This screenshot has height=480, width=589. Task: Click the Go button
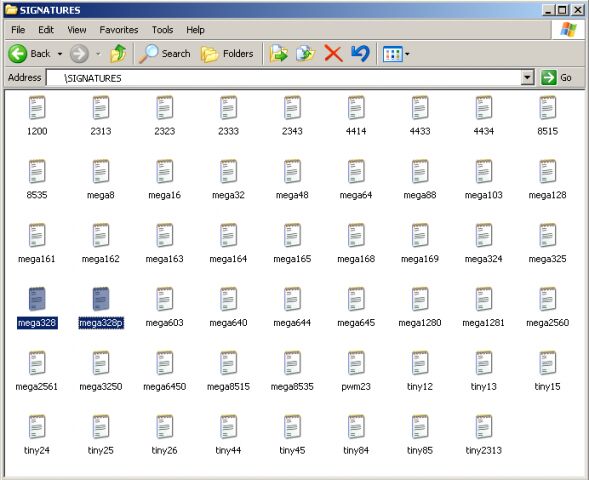click(x=557, y=78)
